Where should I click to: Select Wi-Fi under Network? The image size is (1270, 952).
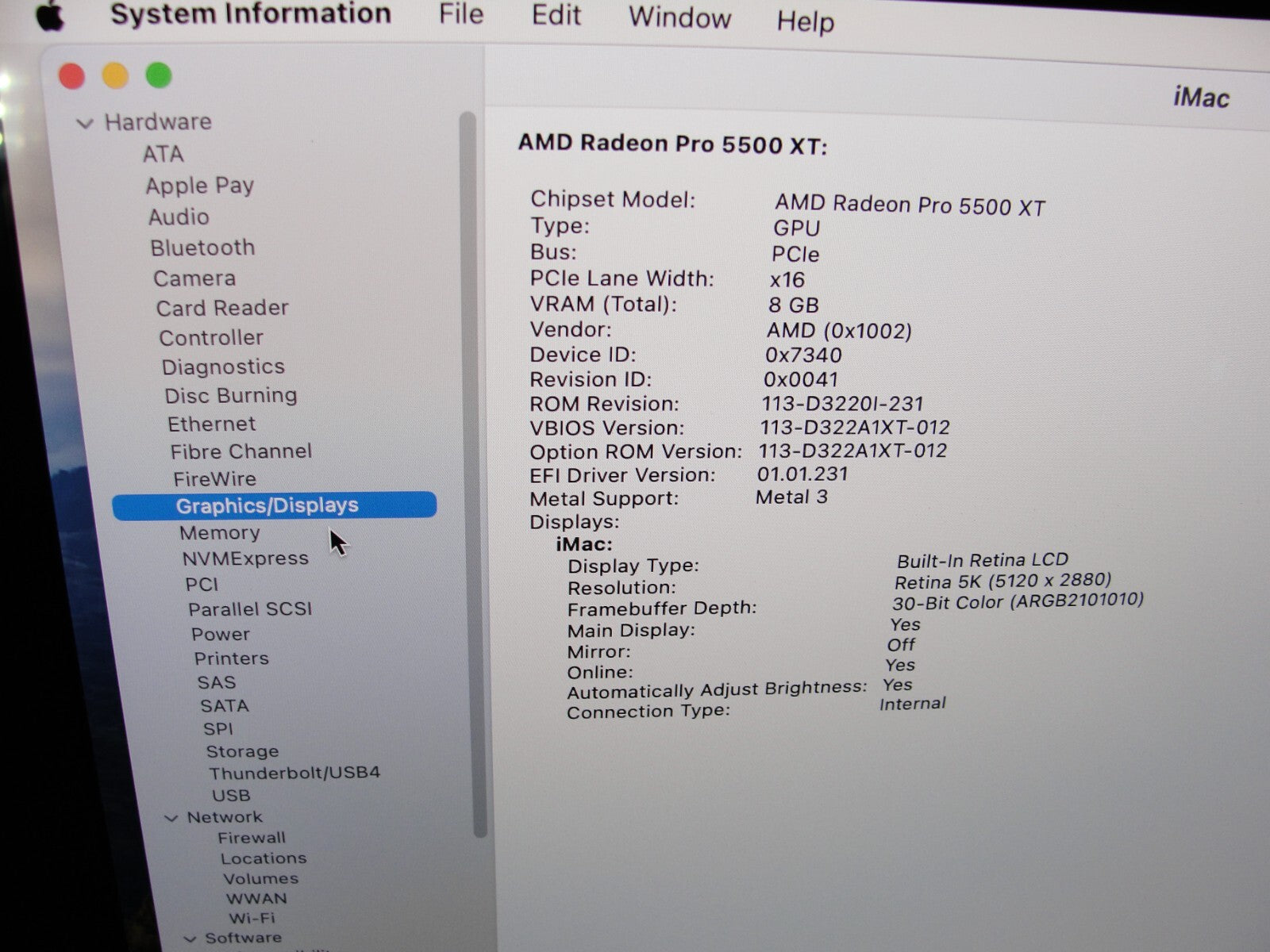(x=252, y=918)
